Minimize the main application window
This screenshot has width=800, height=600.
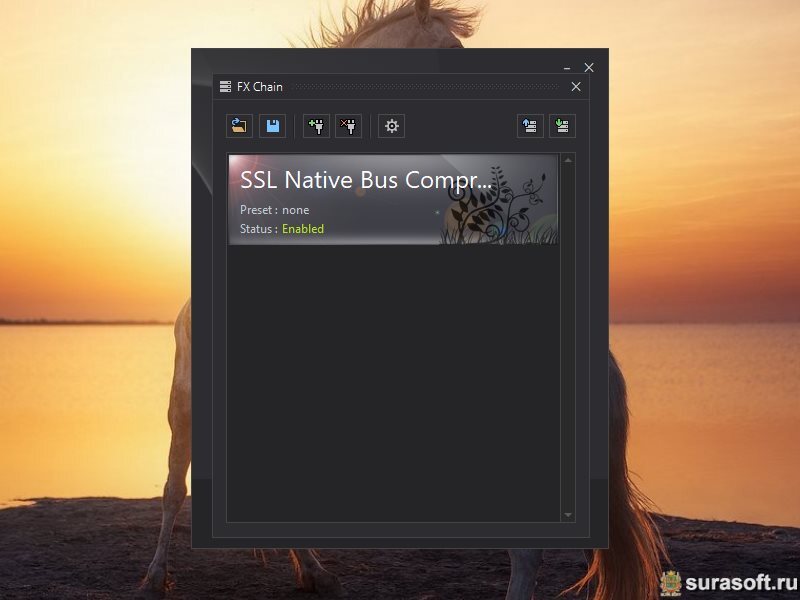[567, 67]
